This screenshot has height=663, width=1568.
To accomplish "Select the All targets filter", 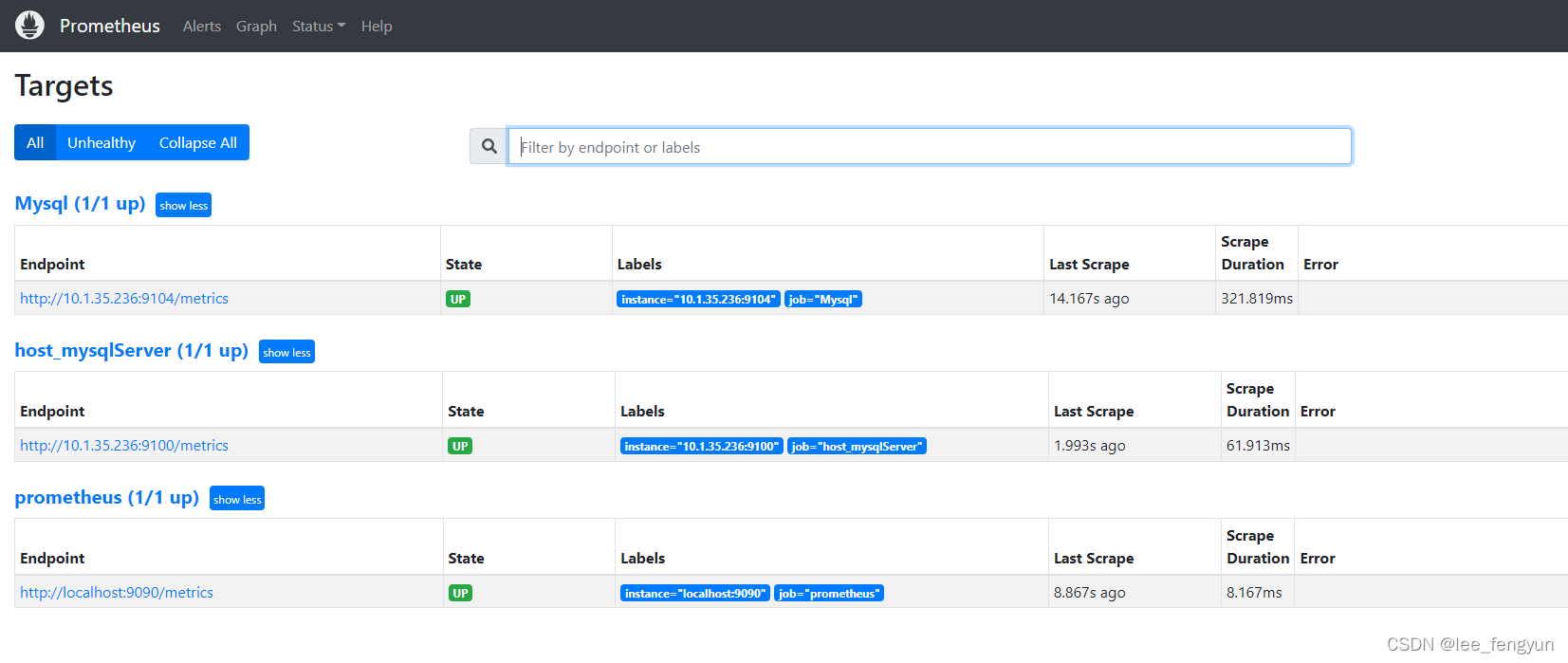I will [x=35, y=142].
